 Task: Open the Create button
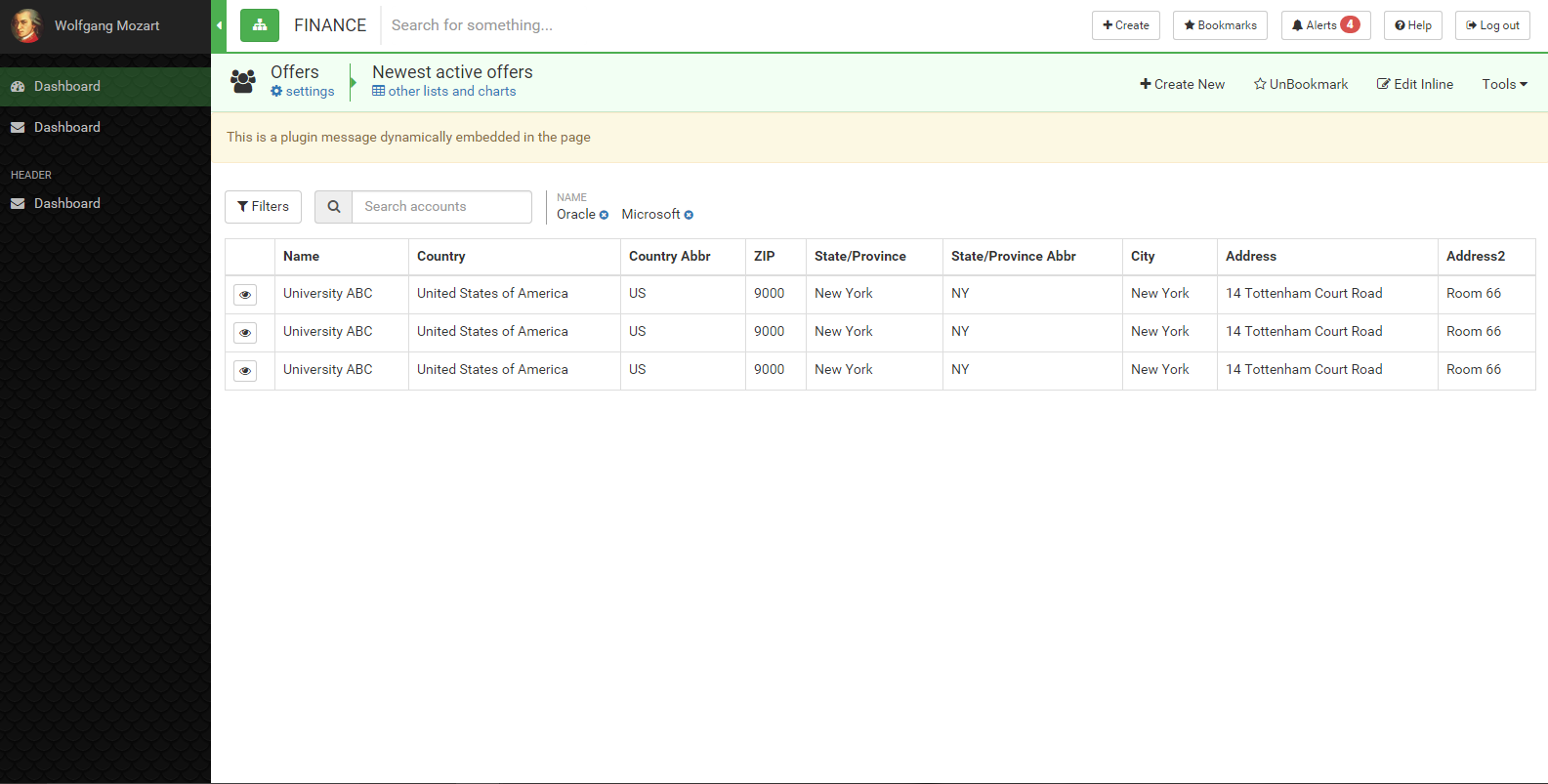point(1126,25)
